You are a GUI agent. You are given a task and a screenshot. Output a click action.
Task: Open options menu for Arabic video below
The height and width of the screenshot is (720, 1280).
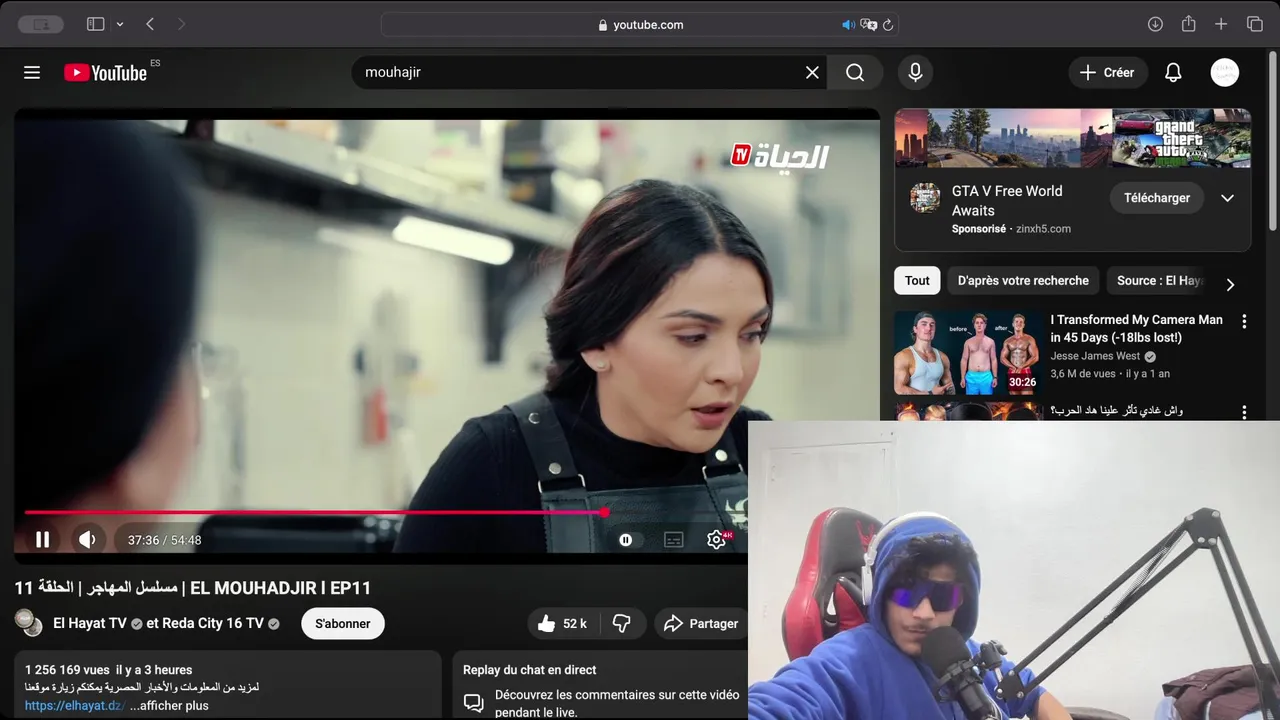point(1244,412)
